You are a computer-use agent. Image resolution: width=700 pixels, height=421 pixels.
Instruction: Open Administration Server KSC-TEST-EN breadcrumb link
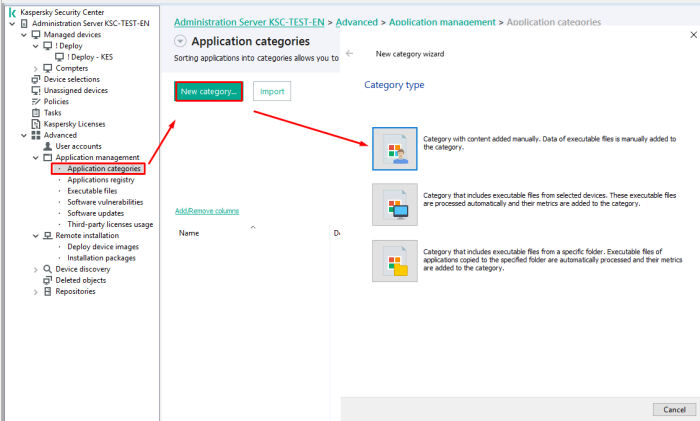[x=249, y=22]
